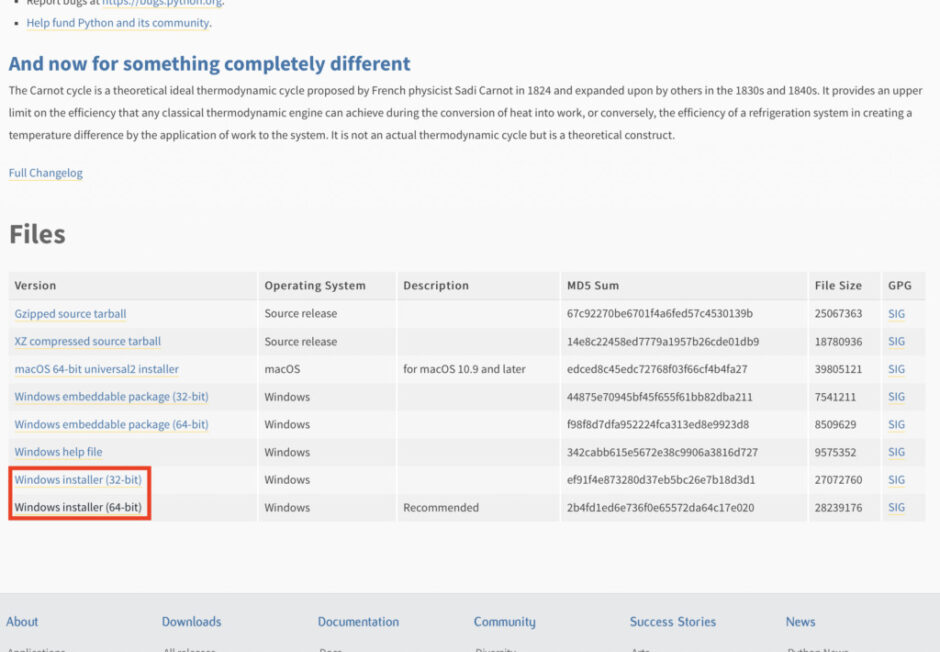The image size is (940, 652).
Task: Download the Windows help file
Action: click(58, 452)
